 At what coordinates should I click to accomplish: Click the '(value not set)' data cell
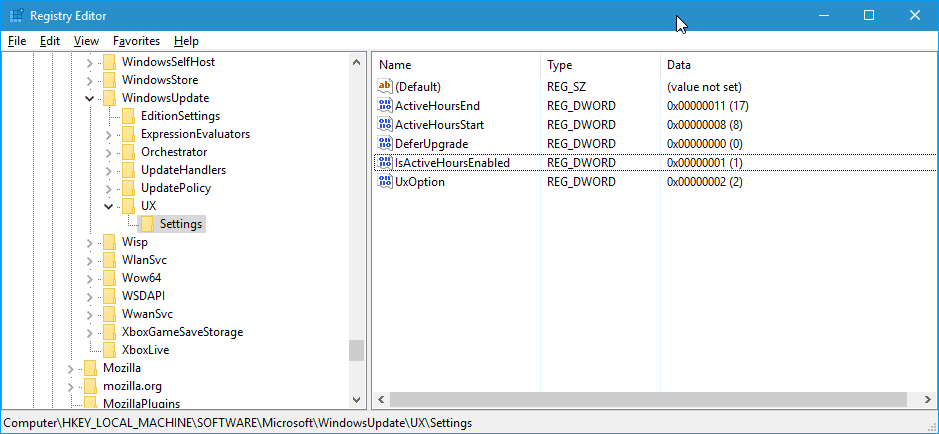(x=704, y=87)
